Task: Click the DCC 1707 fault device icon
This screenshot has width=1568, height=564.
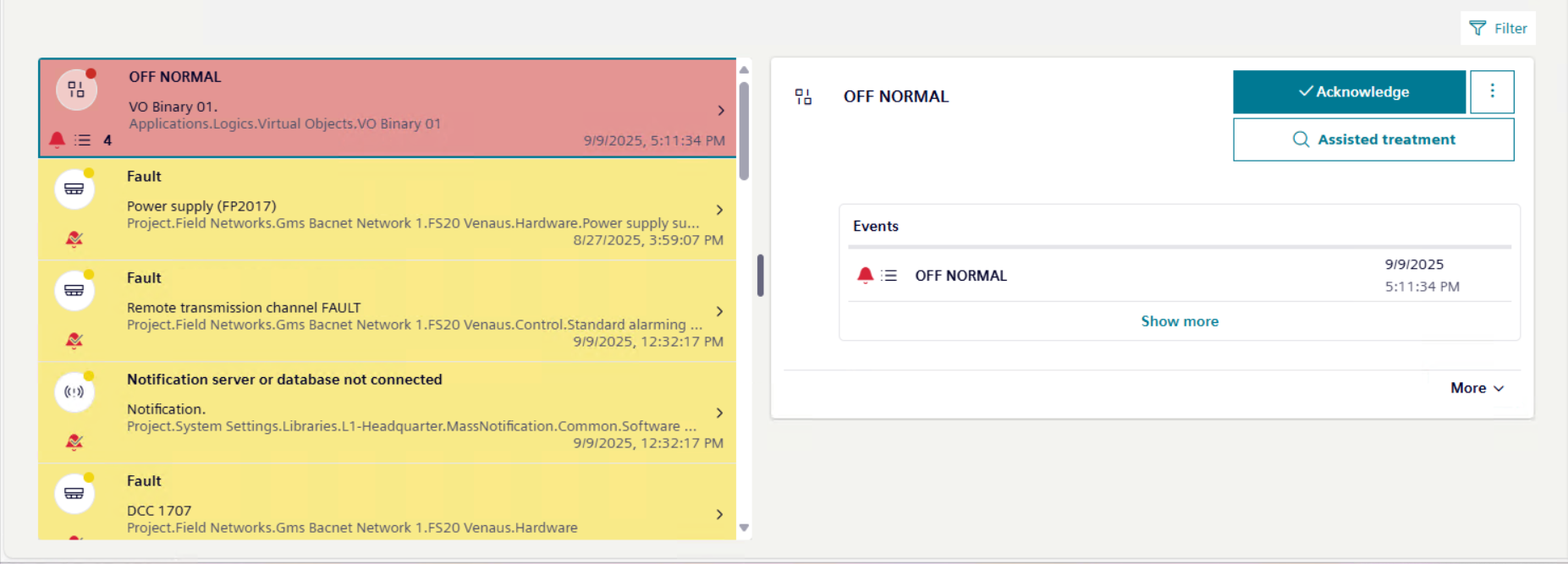Action: pyautogui.click(x=74, y=494)
